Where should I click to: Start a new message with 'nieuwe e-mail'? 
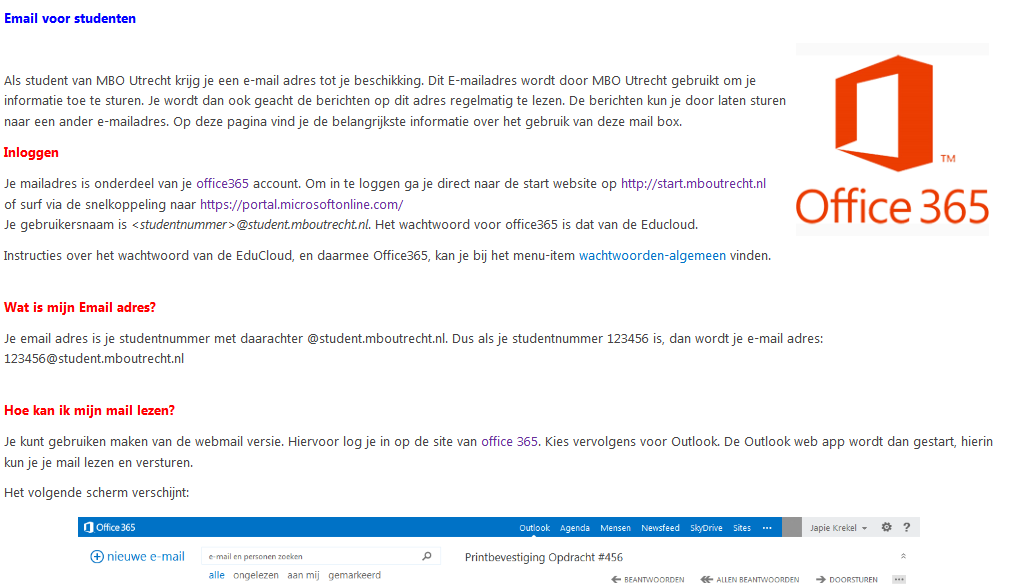click(x=138, y=557)
